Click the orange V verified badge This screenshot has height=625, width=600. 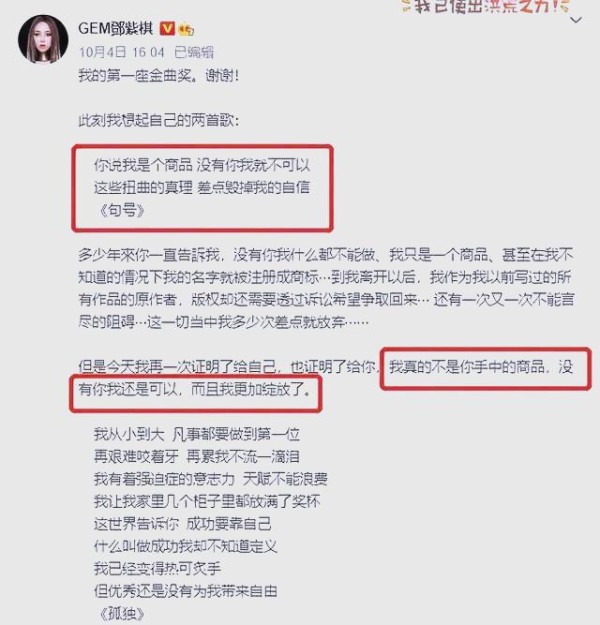click(167, 29)
